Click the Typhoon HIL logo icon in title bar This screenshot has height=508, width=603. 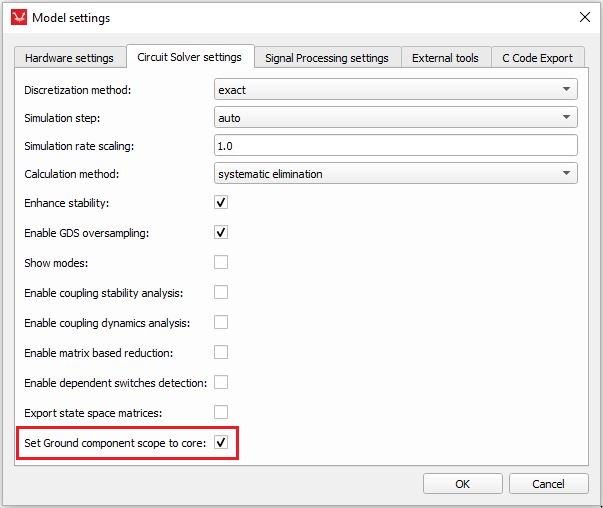tap(18, 17)
